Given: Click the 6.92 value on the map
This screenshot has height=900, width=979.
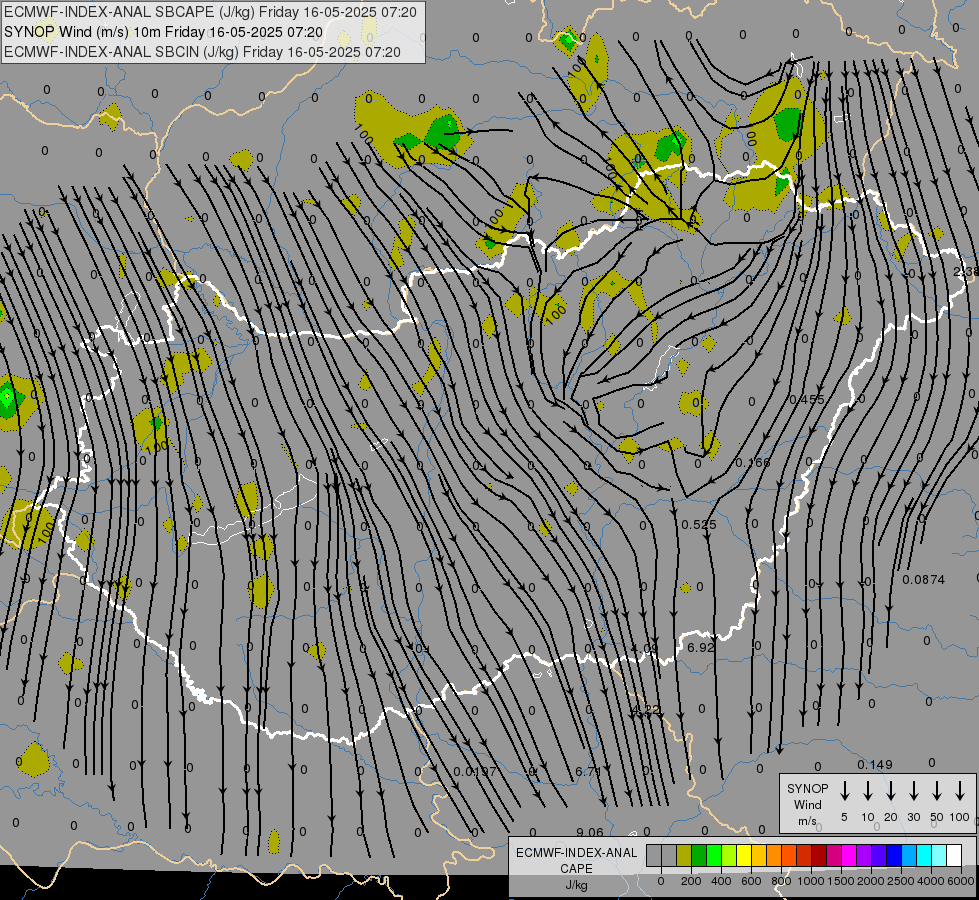Looking at the screenshot, I should pyautogui.click(x=701, y=648).
